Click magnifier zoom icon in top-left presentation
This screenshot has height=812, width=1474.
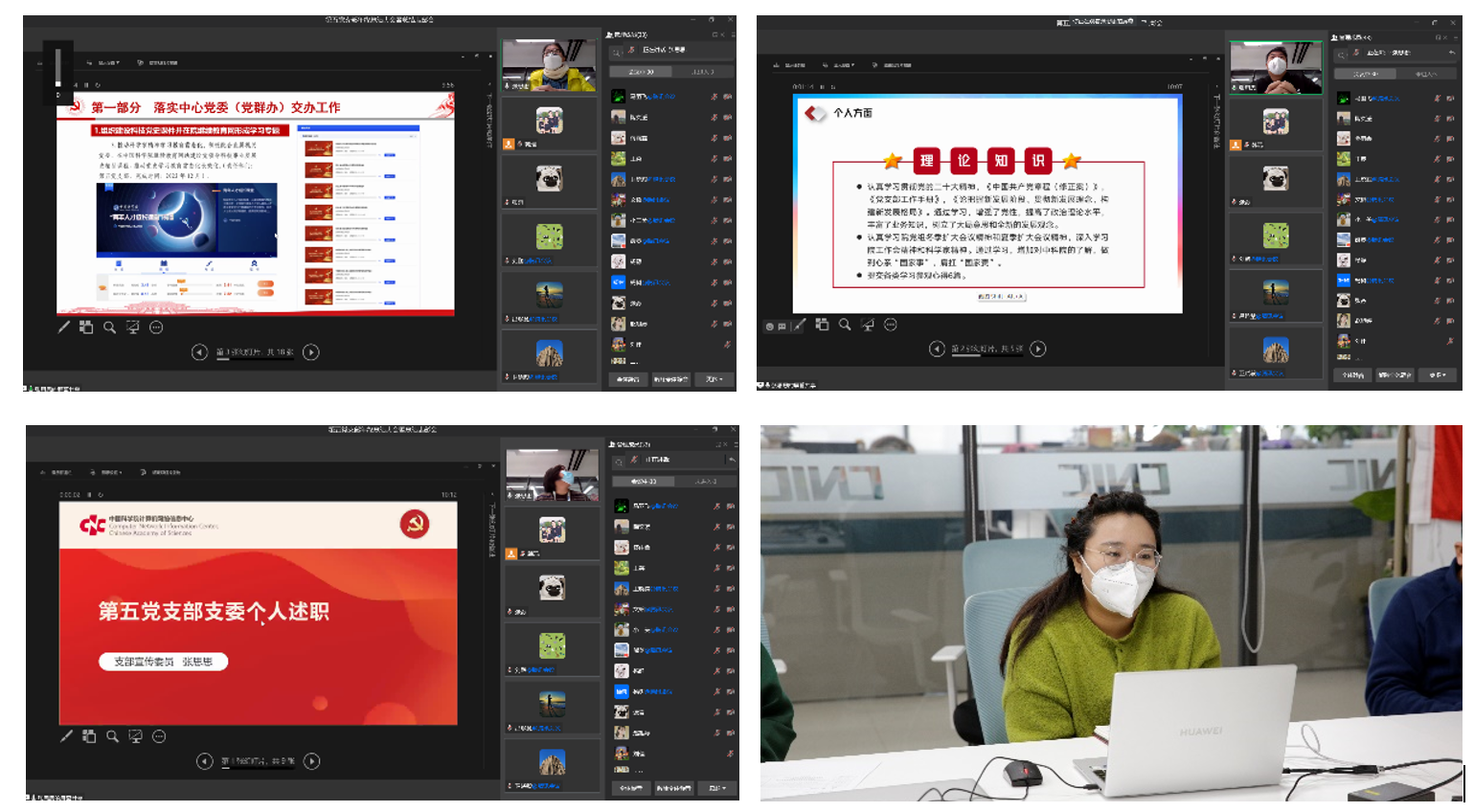coord(110,327)
